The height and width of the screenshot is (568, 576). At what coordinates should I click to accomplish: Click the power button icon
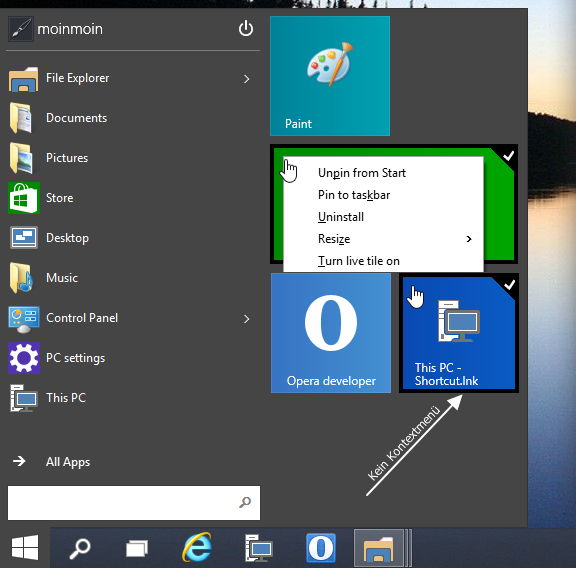pyautogui.click(x=246, y=28)
